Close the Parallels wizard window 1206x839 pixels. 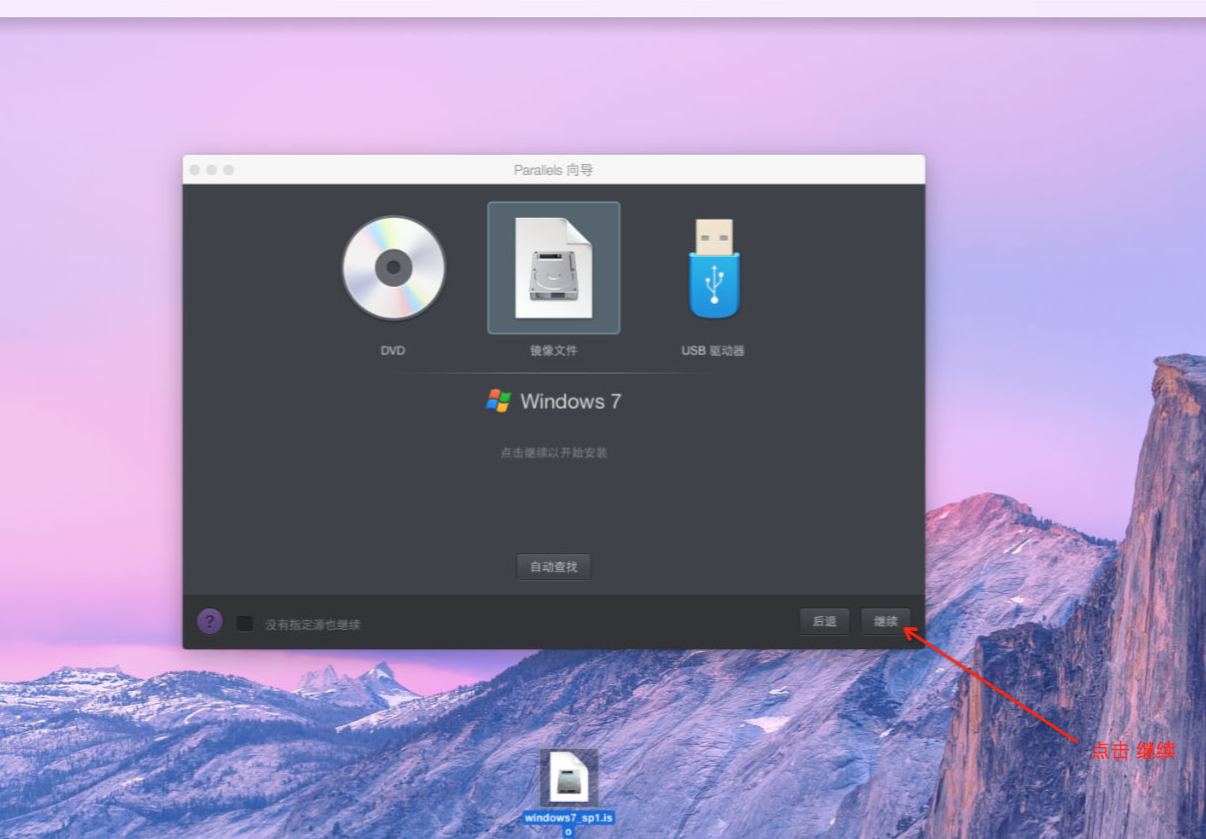click(195, 170)
